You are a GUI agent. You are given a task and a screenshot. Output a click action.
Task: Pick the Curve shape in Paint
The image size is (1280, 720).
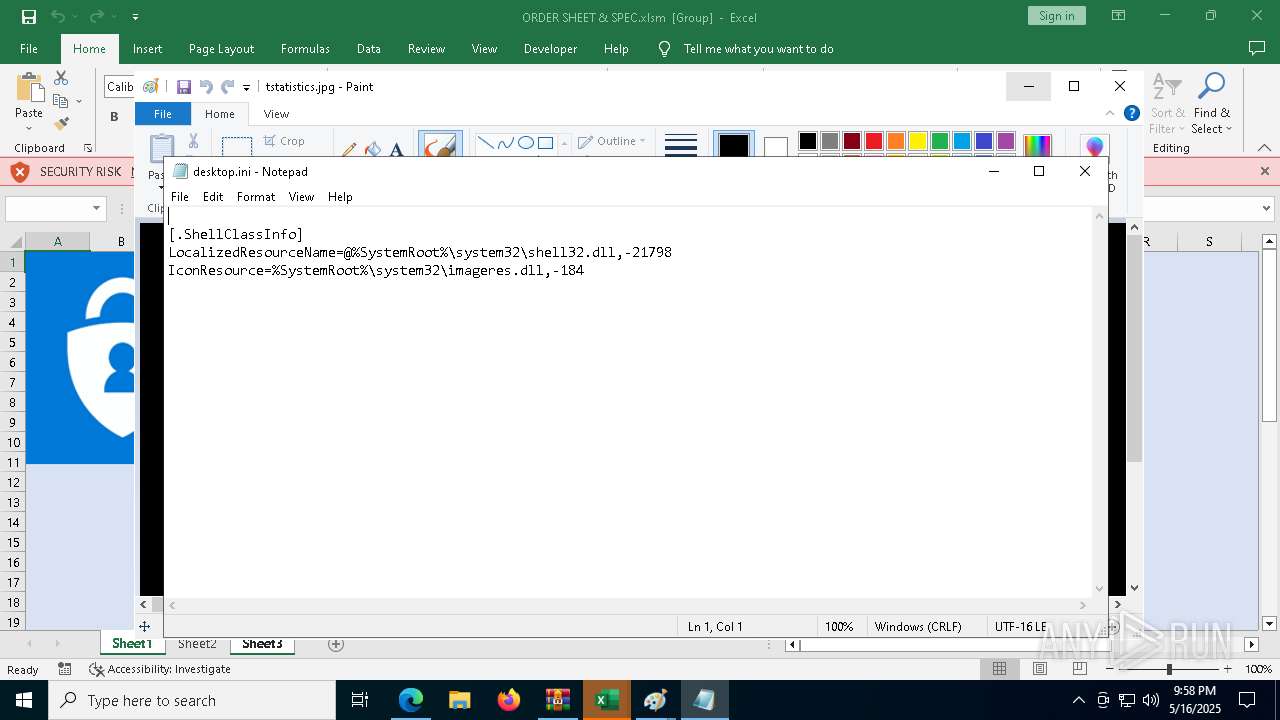pos(506,143)
